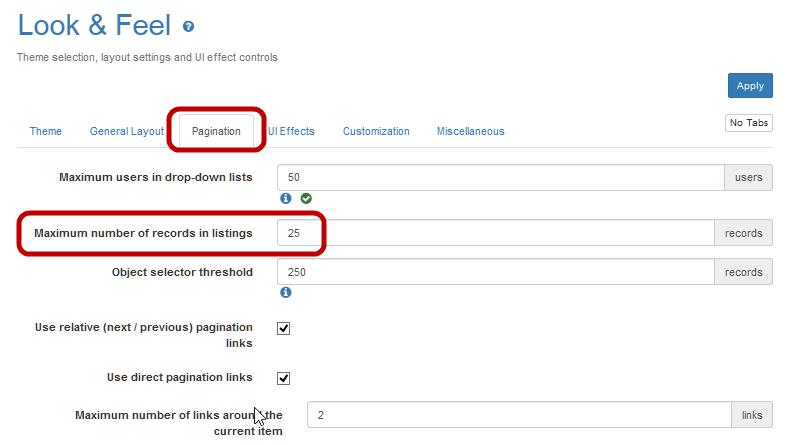Image resolution: width=789 pixels, height=445 pixels.
Task: Select the Object selector threshold field
Action: pos(495,272)
